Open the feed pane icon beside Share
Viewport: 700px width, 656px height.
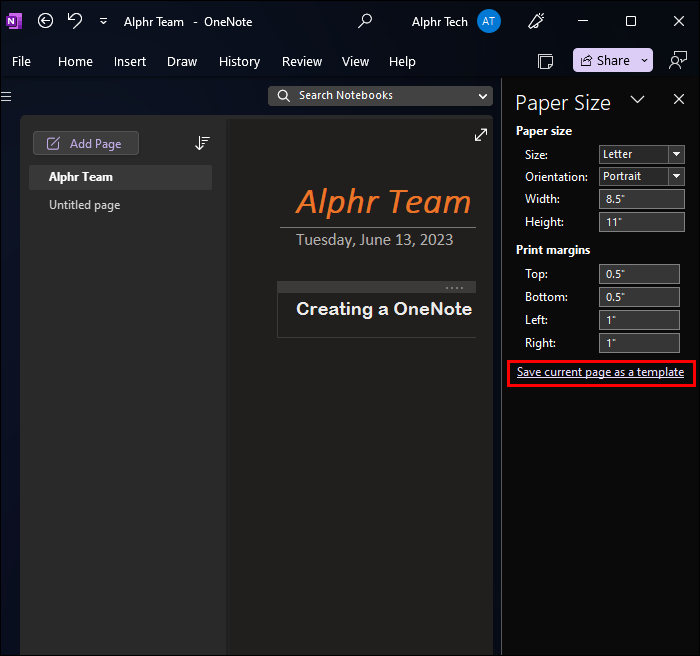(x=545, y=61)
